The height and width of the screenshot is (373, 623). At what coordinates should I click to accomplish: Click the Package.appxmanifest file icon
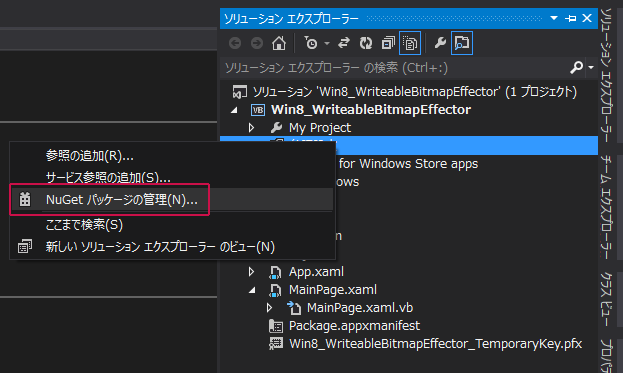point(276,326)
